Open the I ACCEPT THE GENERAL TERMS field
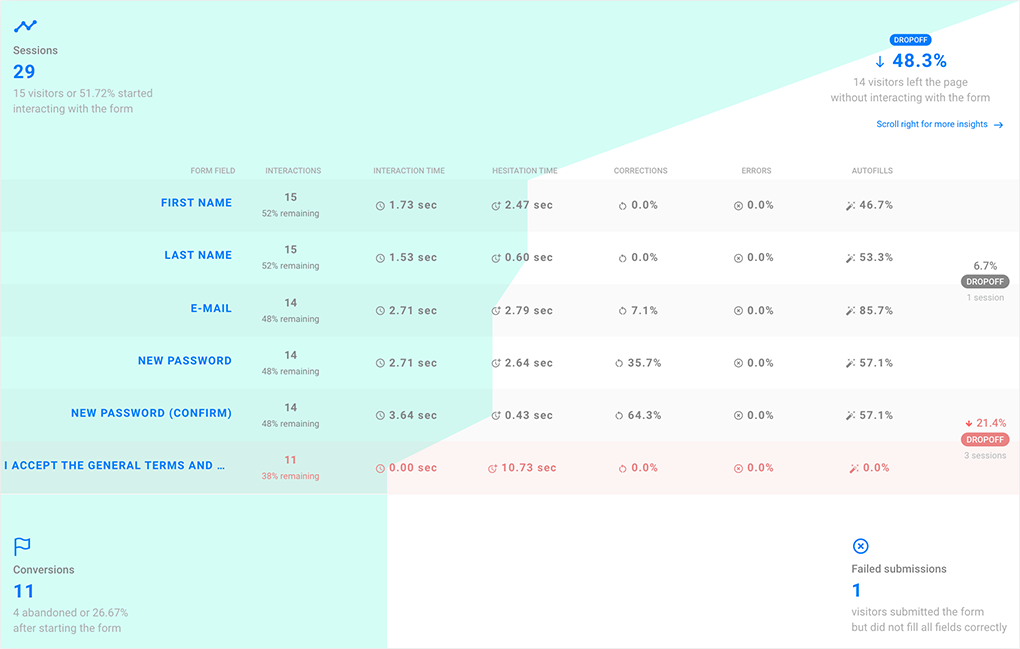The image size is (1020, 649). point(114,466)
